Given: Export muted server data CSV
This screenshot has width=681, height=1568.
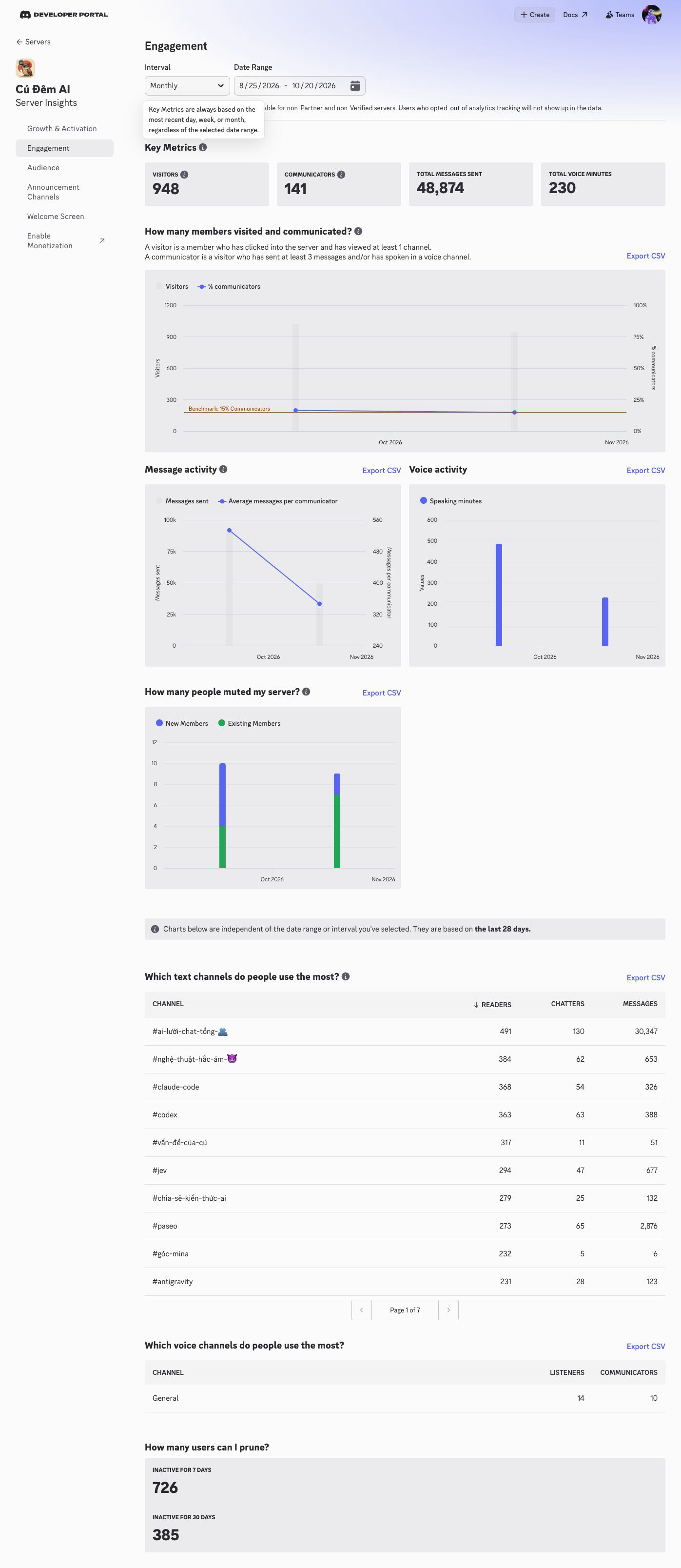Looking at the screenshot, I should coord(382,693).
